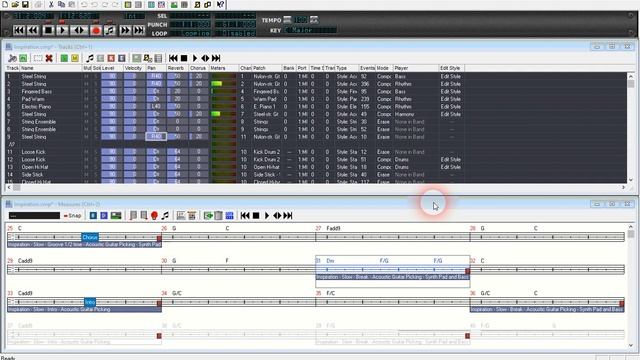
Task: Copy selection using the copy icon
Action: tap(61, 4)
